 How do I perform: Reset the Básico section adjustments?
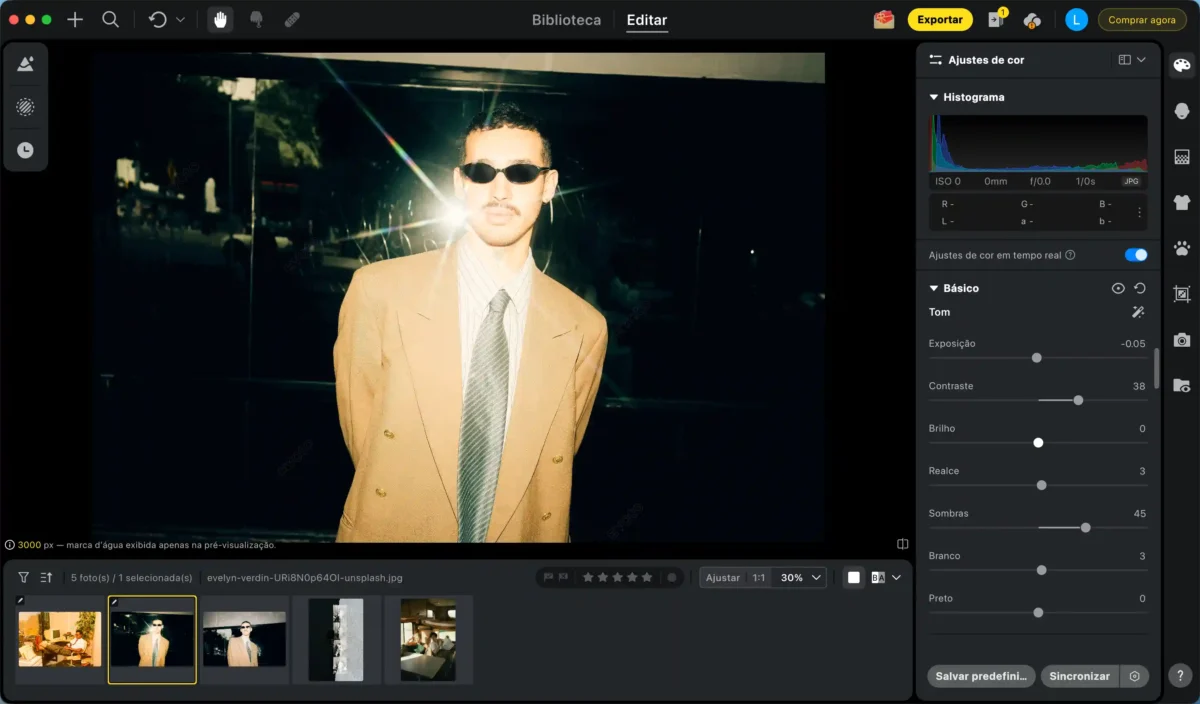coord(1140,288)
